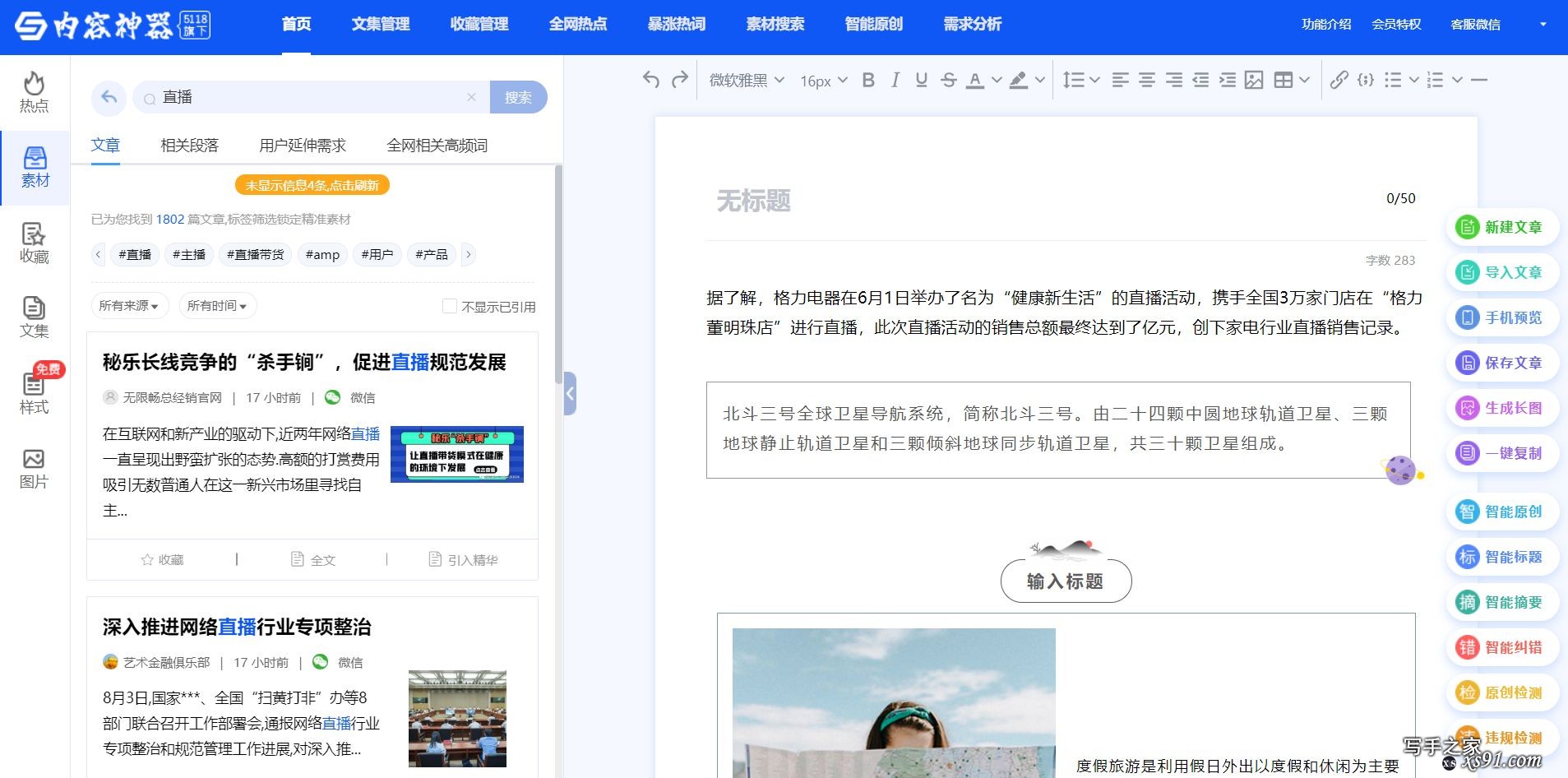Clear the search box with the X

[471, 97]
